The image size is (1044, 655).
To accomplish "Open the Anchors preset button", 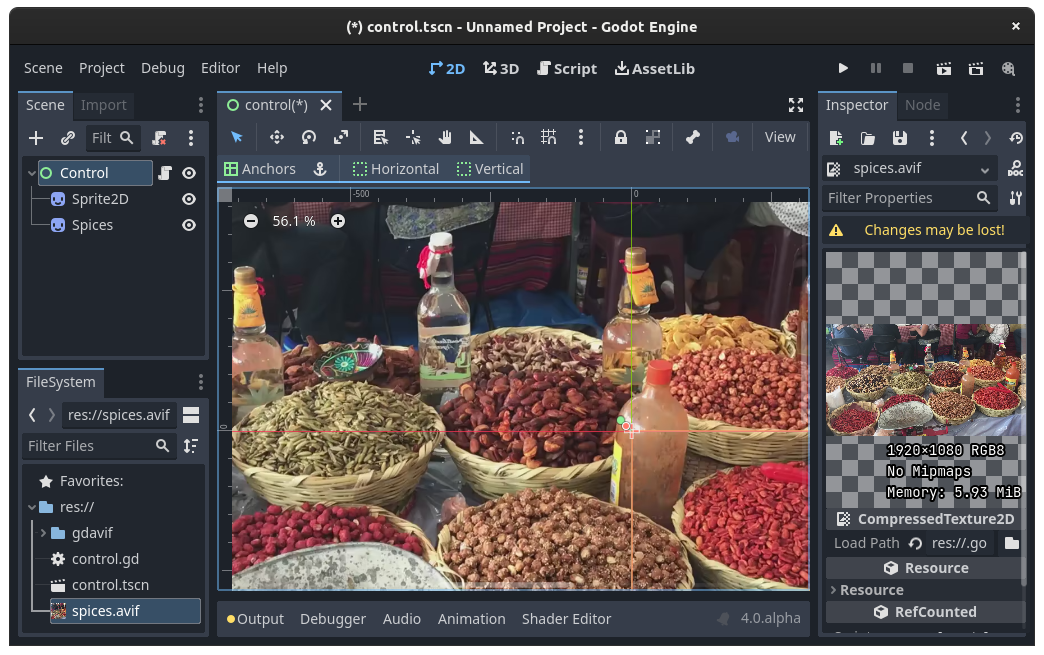I will (260, 169).
